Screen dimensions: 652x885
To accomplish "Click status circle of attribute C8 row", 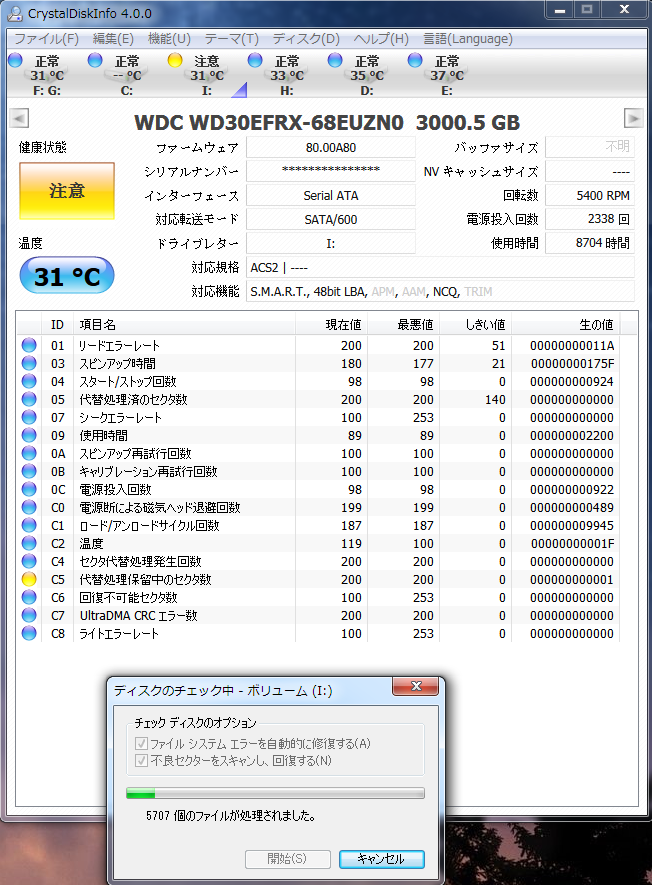I will (29, 633).
